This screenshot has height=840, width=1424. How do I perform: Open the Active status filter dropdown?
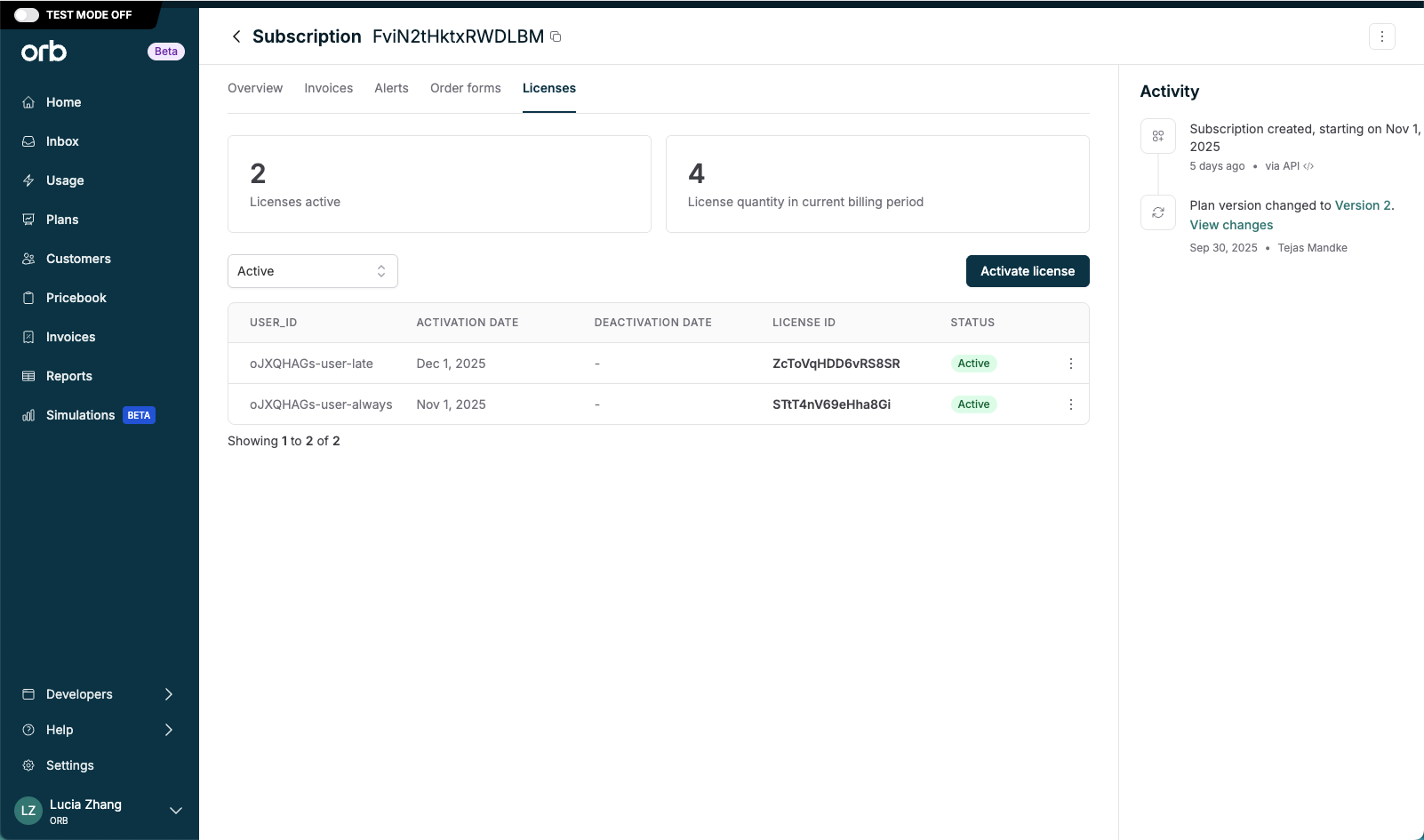[x=313, y=271]
